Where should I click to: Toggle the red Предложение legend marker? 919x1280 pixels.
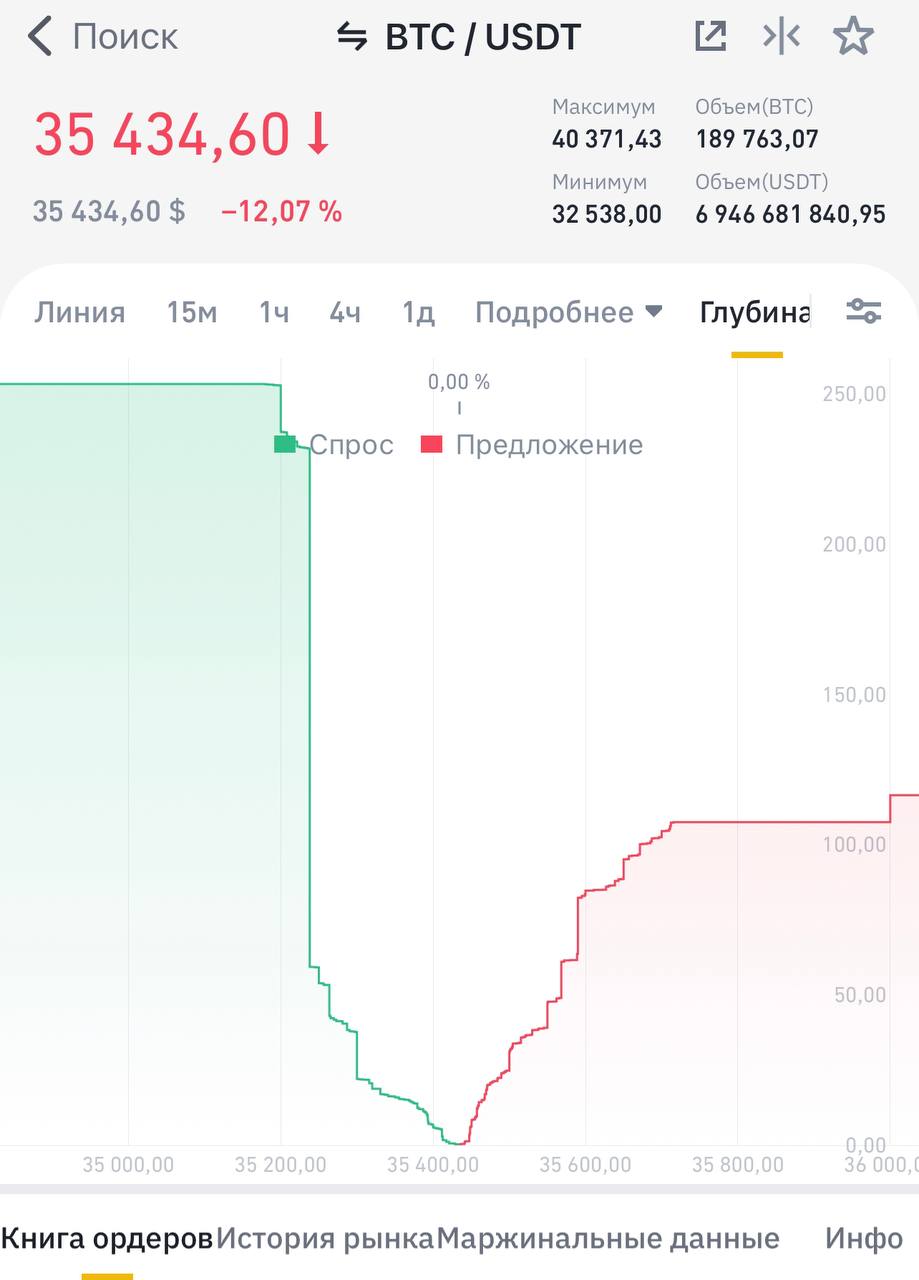point(432,444)
